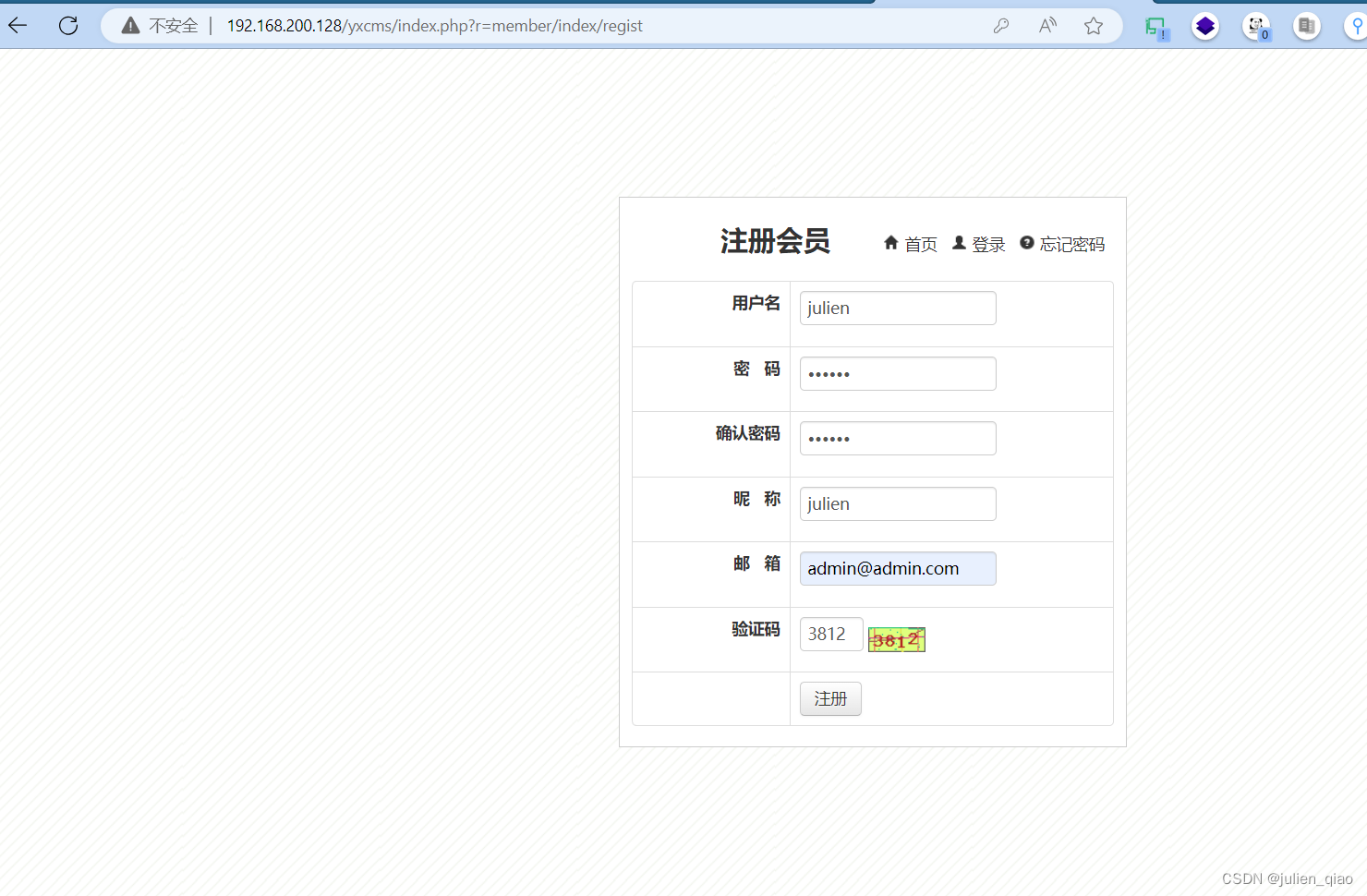Click the 用户名 field label
This screenshot has height=896, width=1367.
756,303
